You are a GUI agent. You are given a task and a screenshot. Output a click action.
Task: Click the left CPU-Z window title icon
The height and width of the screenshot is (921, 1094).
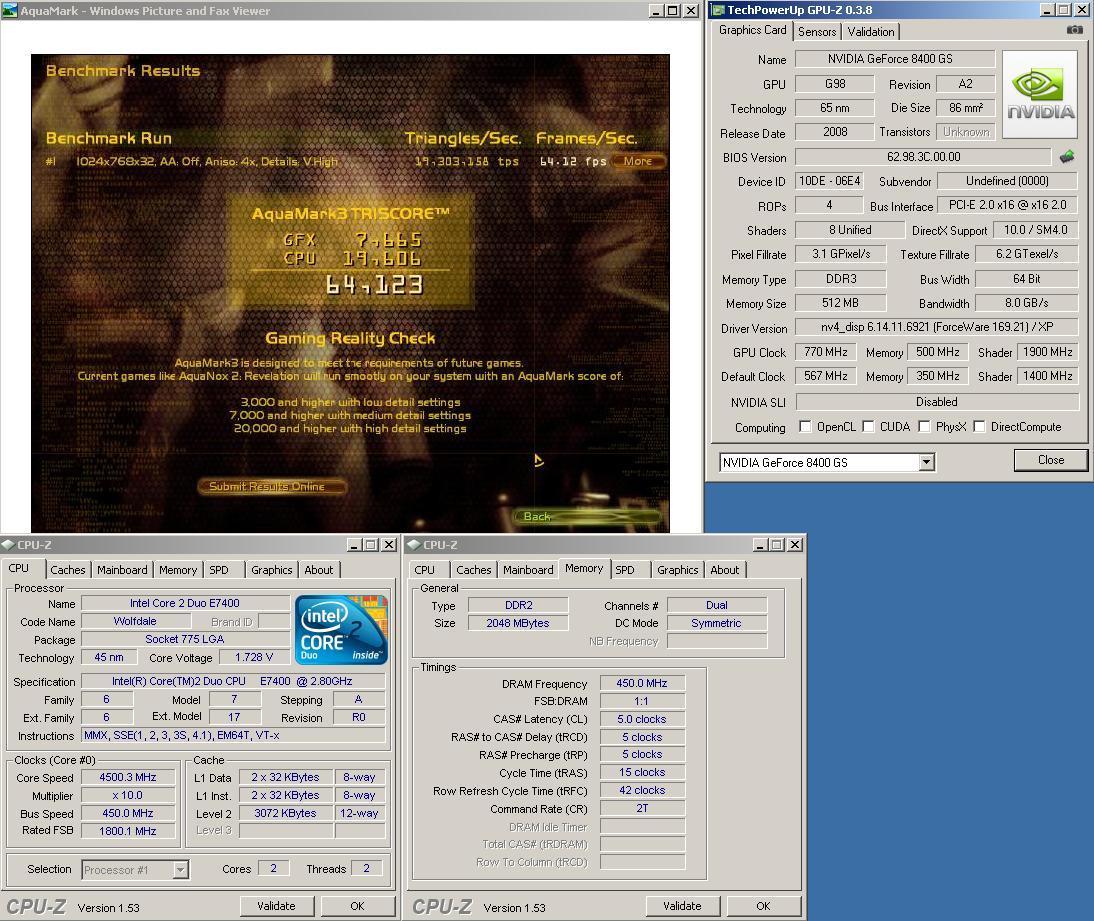[8, 545]
